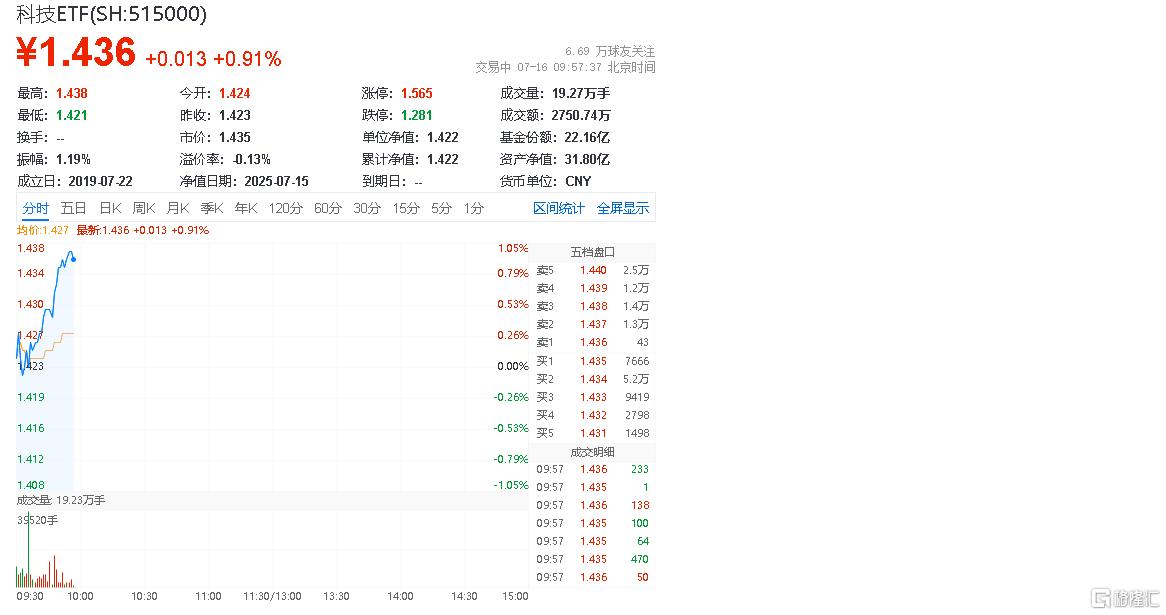Click 全屏显示 to go fullscreen
The width and height of the screenshot is (1166, 615).
click(622, 208)
